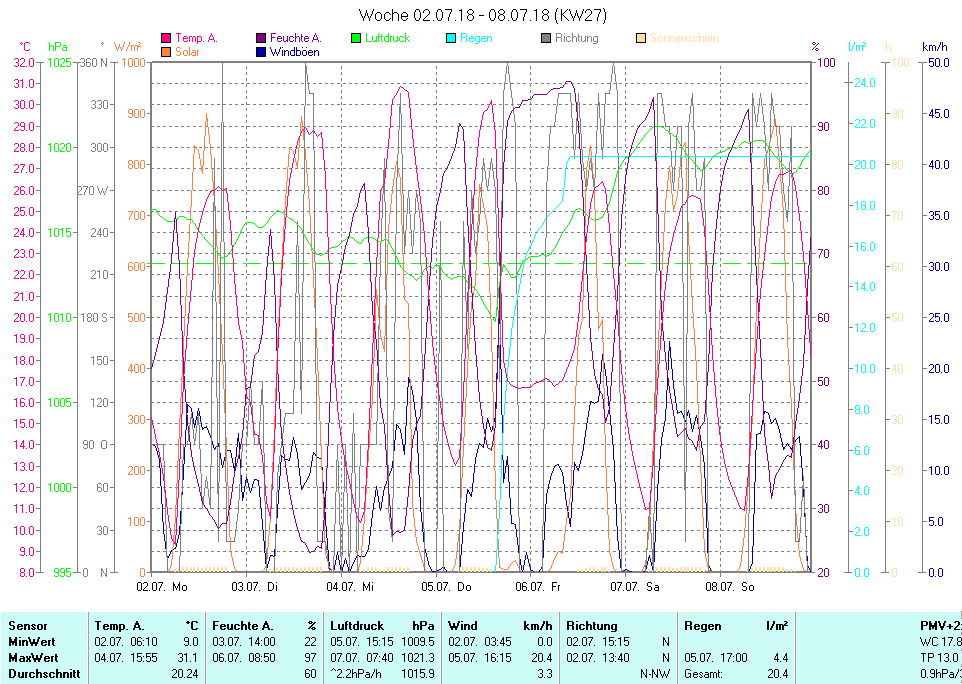Click the 'TP 13.0' value in the table
This screenshot has height=684, width=962.
[x=941, y=658]
